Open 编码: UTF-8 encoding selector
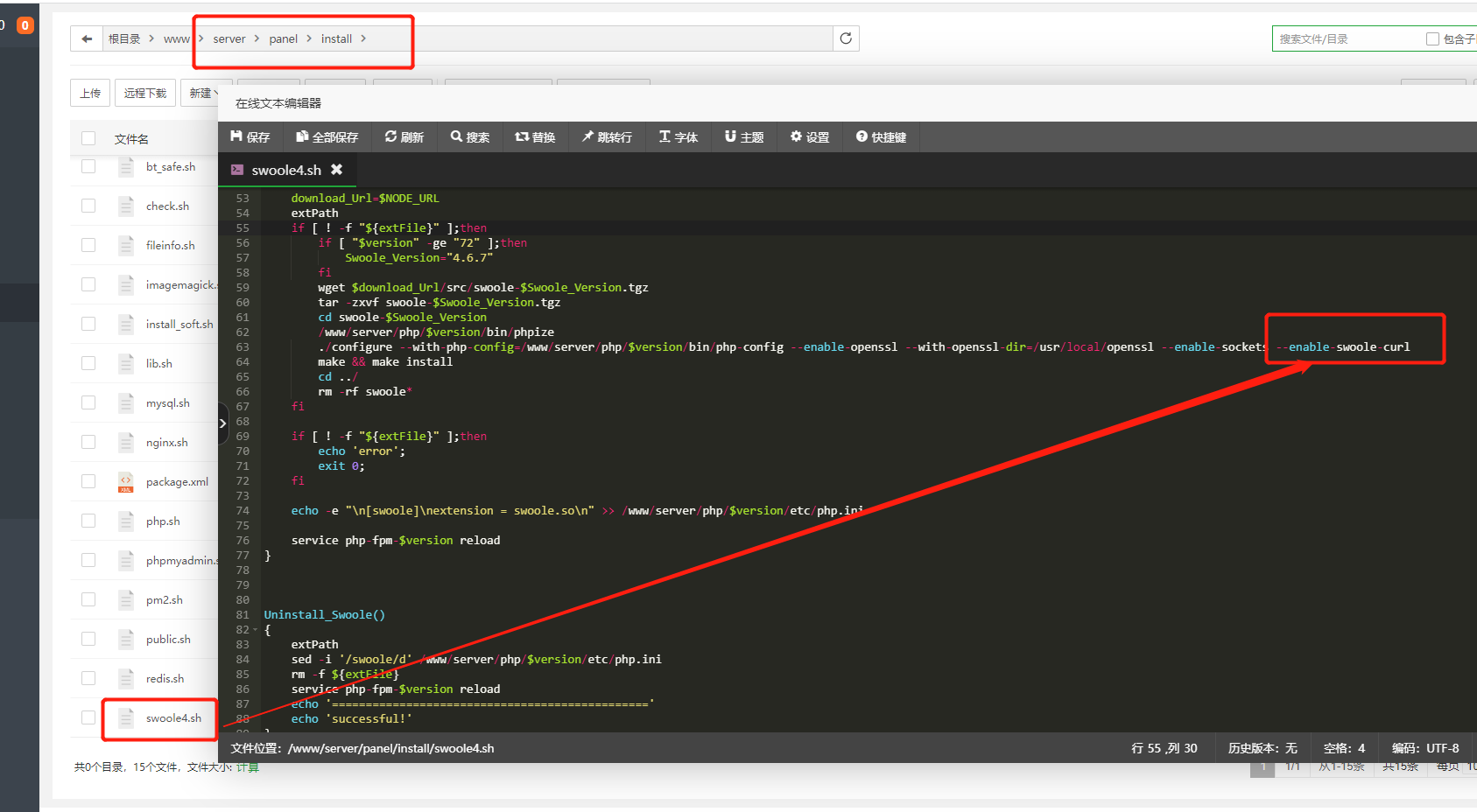Viewport: 1477px width, 812px height. click(x=1425, y=748)
